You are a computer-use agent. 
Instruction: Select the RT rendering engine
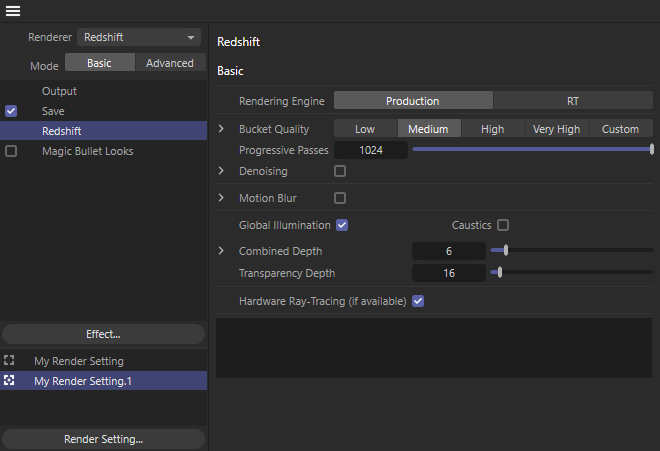click(x=573, y=101)
